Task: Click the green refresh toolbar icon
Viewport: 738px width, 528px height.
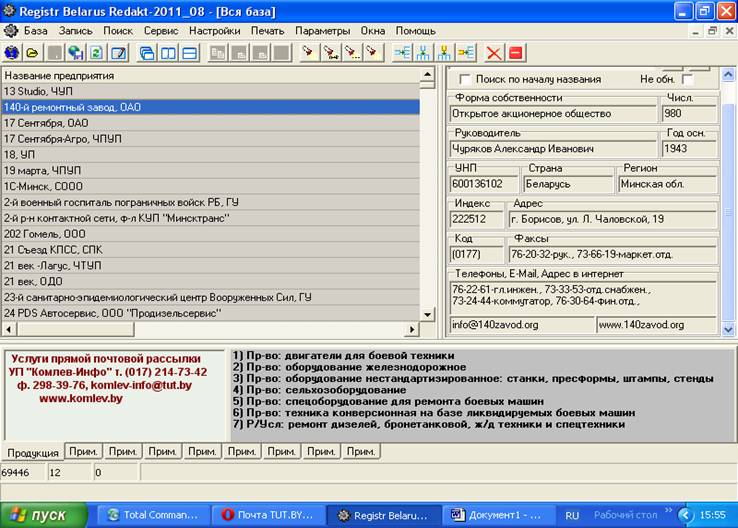Action: (x=97, y=52)
